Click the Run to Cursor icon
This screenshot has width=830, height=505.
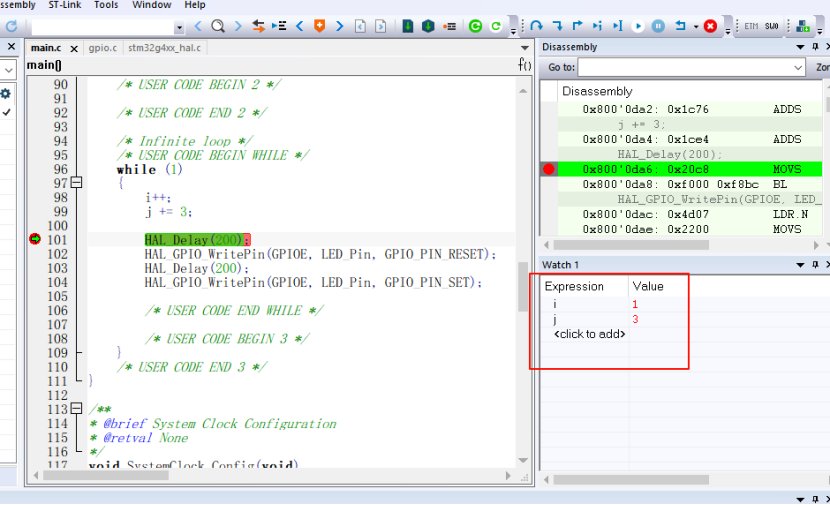618,26
